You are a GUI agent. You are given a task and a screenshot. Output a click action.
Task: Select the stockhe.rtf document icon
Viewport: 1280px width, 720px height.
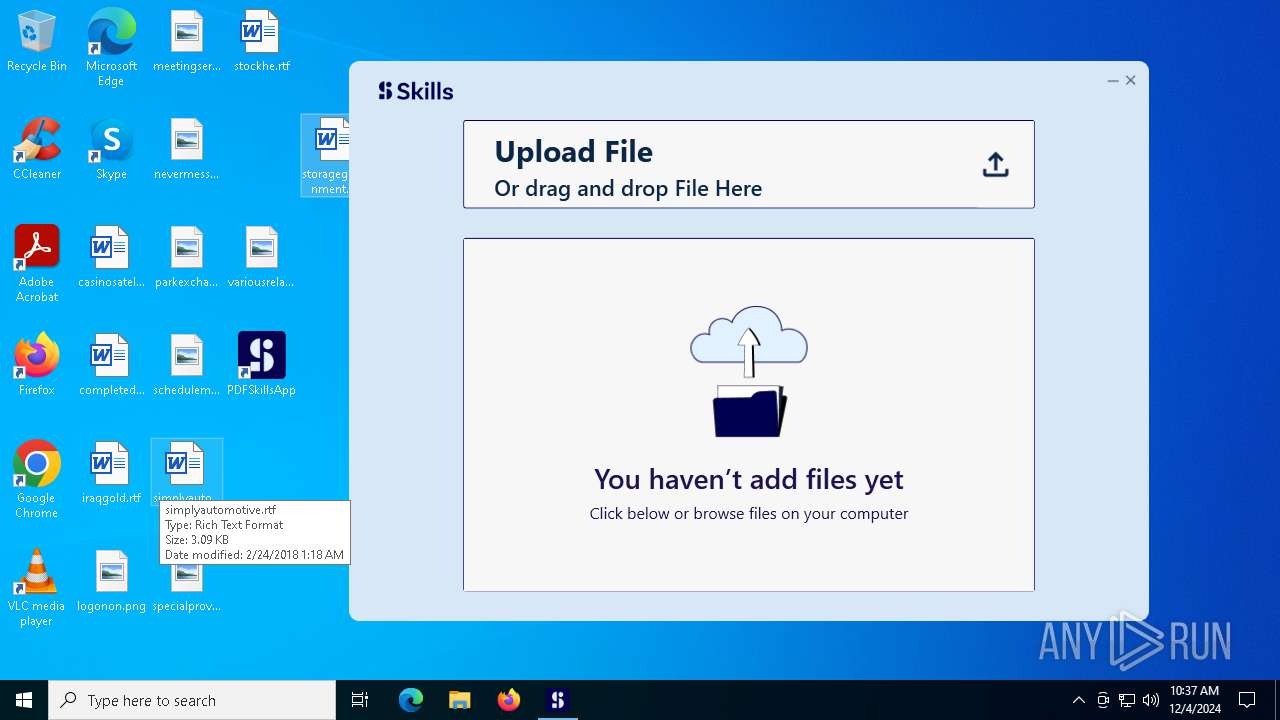[x=262, y=42]
